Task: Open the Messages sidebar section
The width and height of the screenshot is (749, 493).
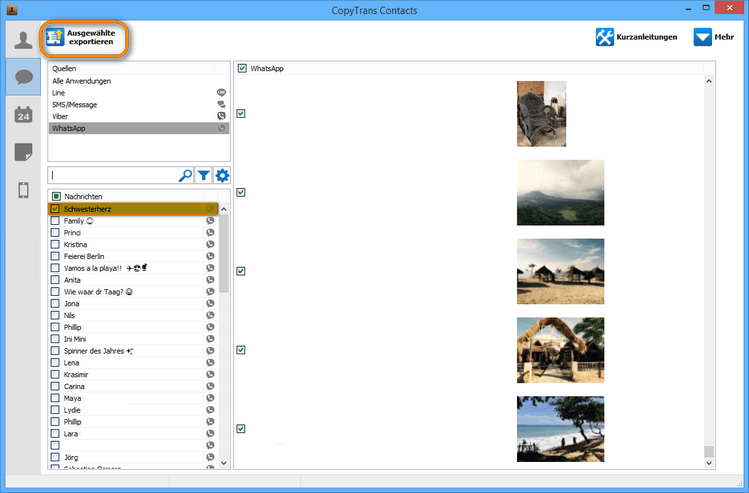Action: 23,77
